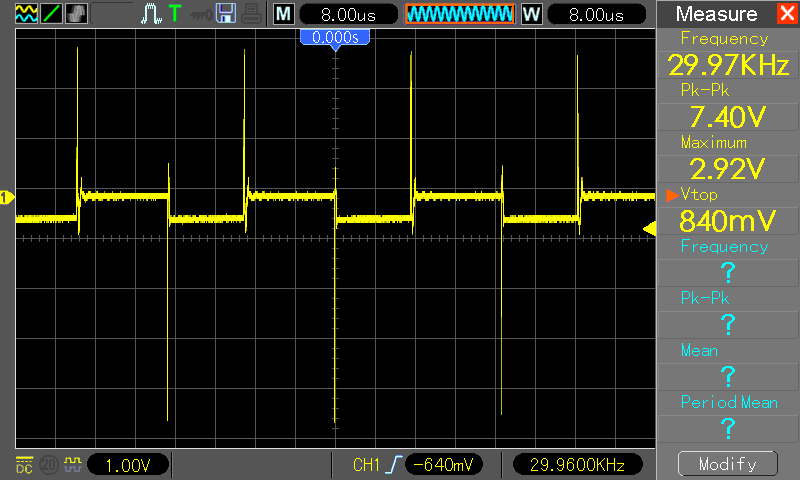Click the W window timebase label
Viewport: 800px width, 480px height.
tap(531, 14)
